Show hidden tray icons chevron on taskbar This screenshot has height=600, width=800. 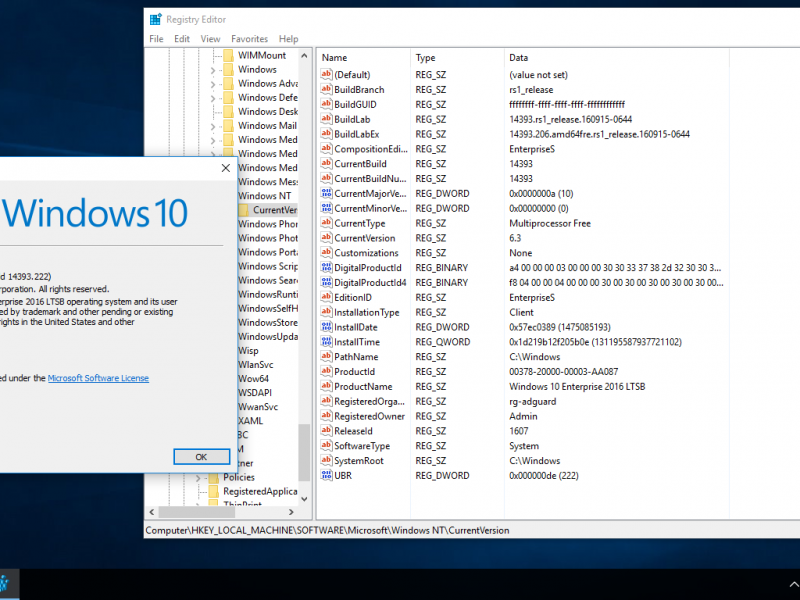coord(794,584)
